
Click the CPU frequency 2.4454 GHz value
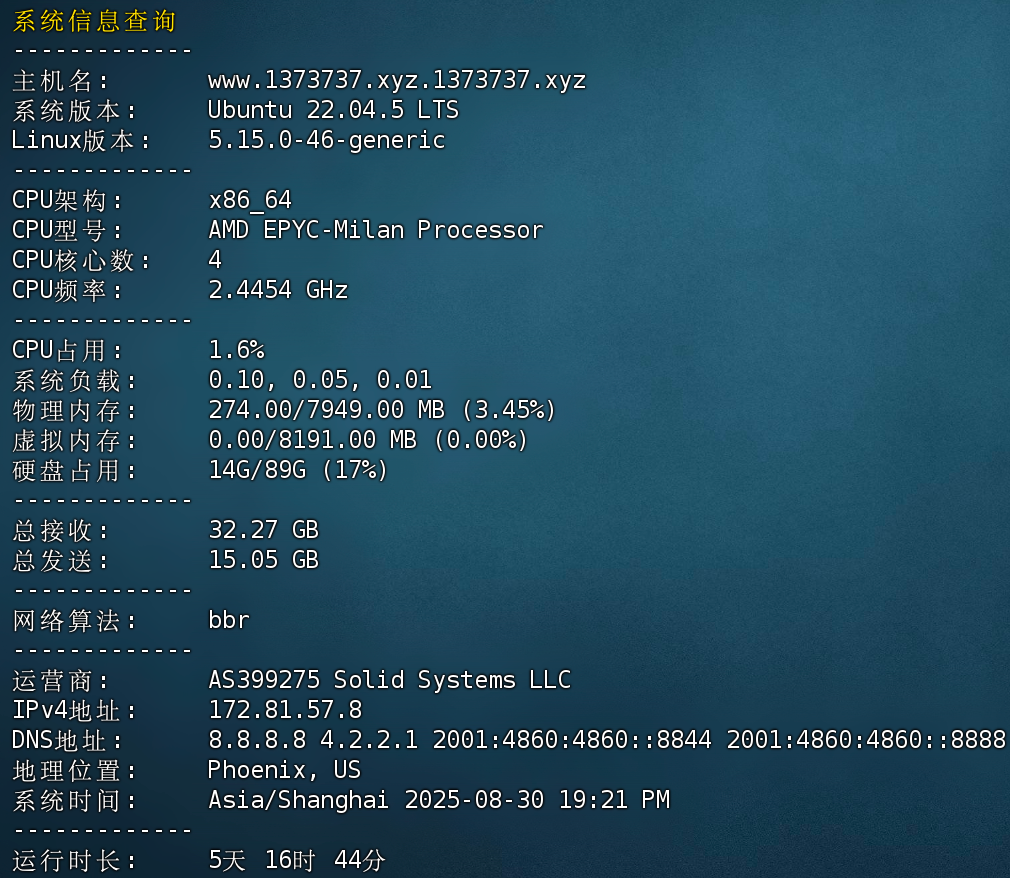point(277,290)
